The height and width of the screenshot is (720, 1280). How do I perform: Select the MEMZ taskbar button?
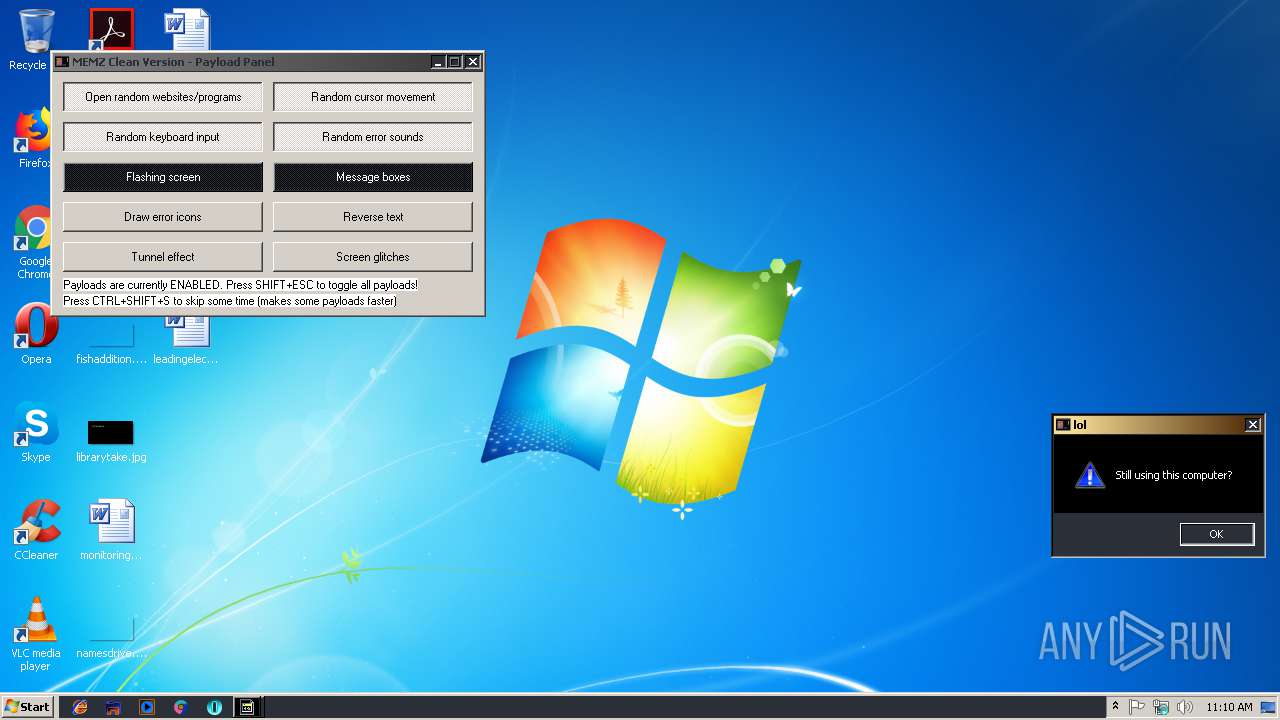point(247,707)
